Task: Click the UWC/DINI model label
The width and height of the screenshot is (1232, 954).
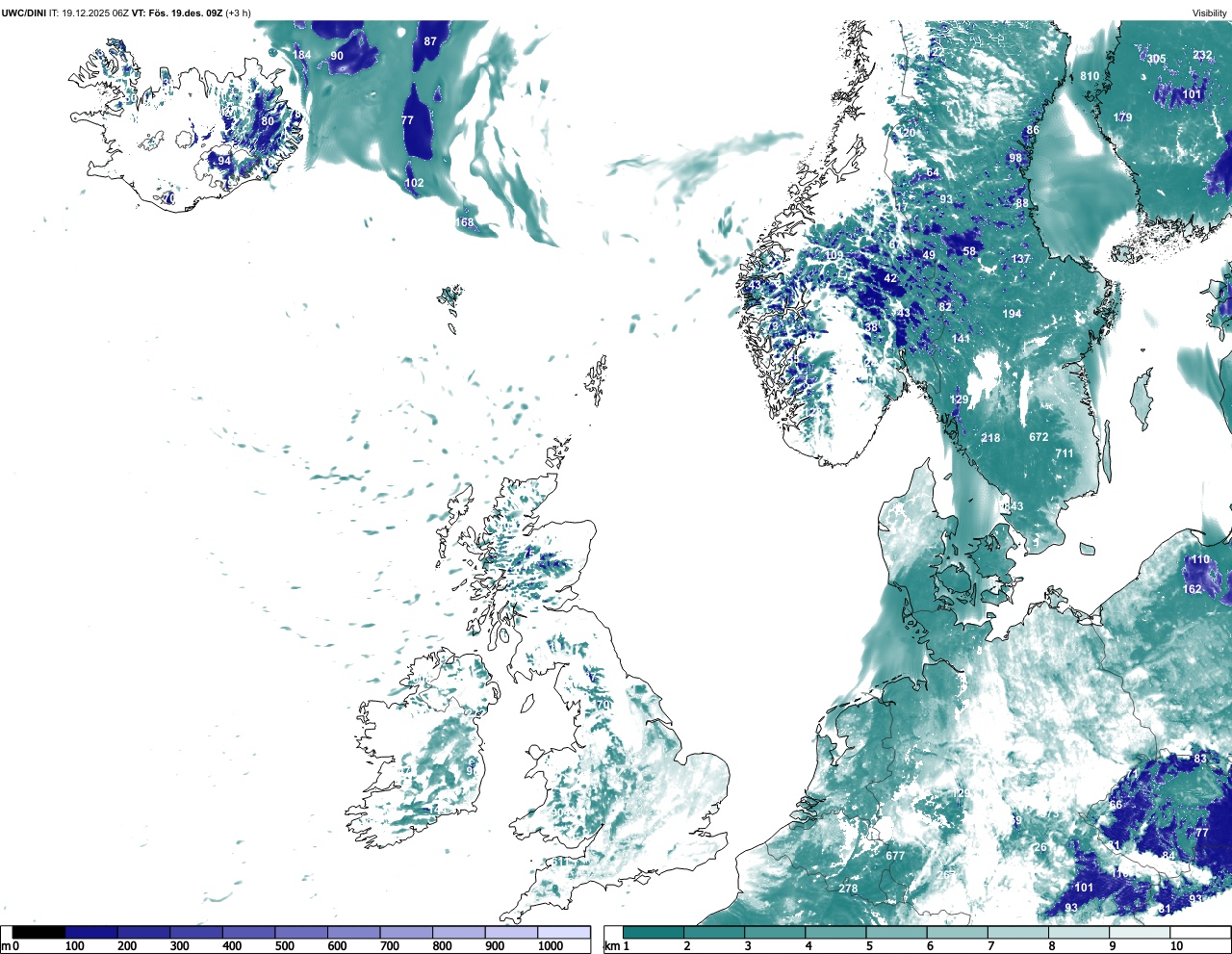Action: (x=24, y=13)
